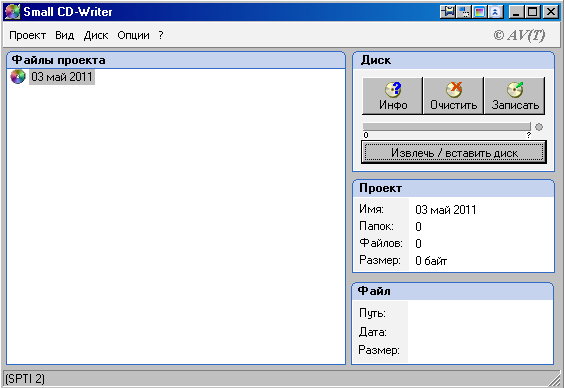This screenshot has width=564, height=388.
Task: Click the pin-shaped title bar icon
Action: pos(448,12)
